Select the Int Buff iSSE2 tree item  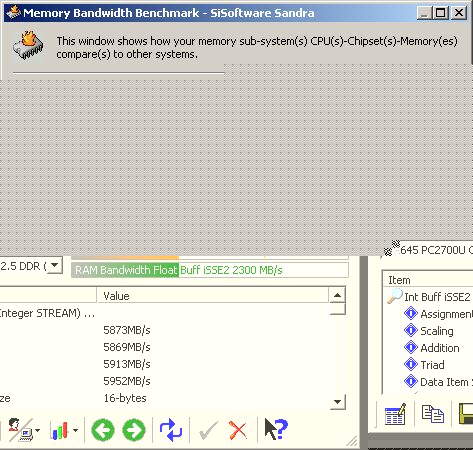pyautogui.click(x=437, y=297)
